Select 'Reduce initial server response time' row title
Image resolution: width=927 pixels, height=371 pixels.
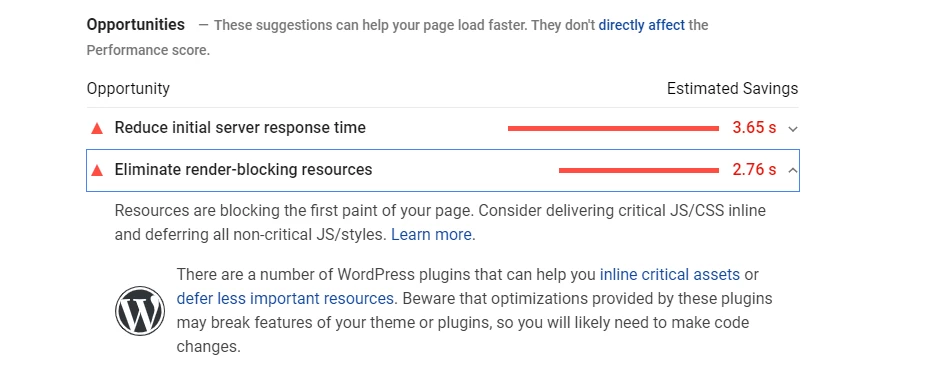pos(240,128)
